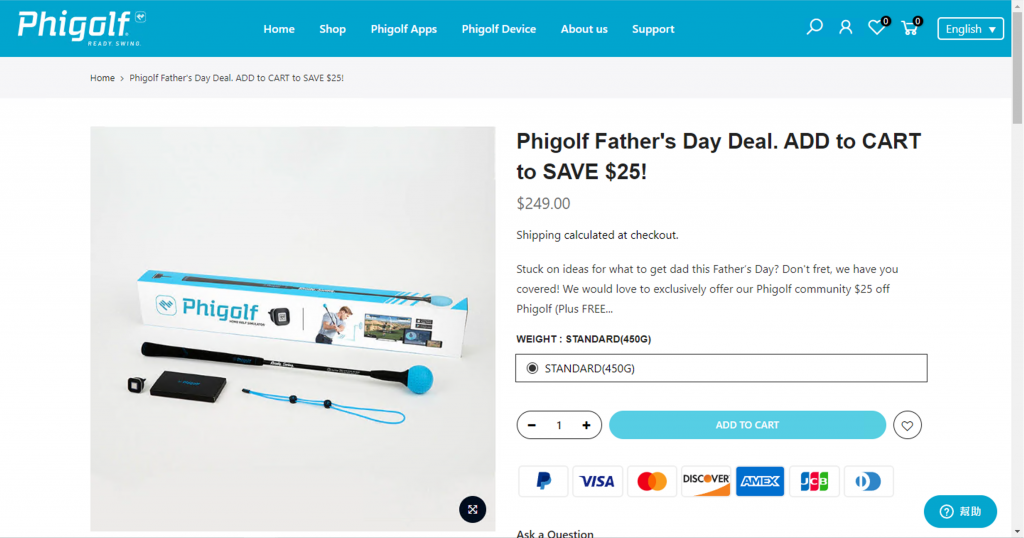Decrease quantity with minus button
Image resolution: width=1024 pixels, height=538 pixels.
pyautogui.click(x=532, y=425)
